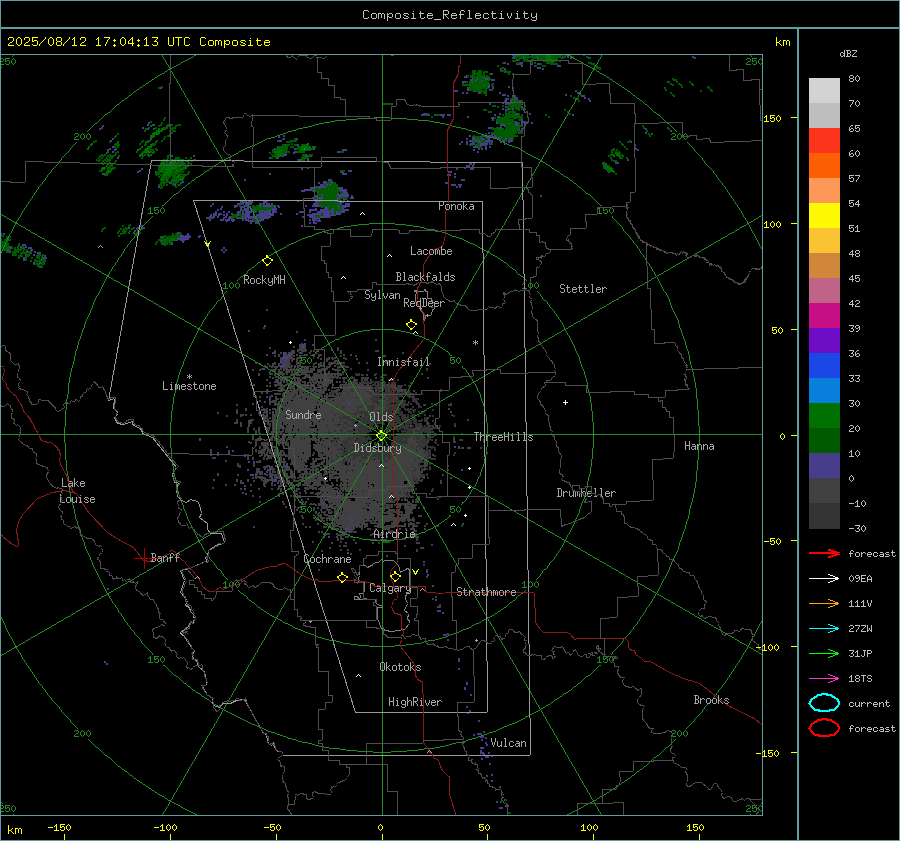This screenshot has height=841, width=900.
Task: Click yellow diamond marker beside RockyMH
Action: (267, 261)
